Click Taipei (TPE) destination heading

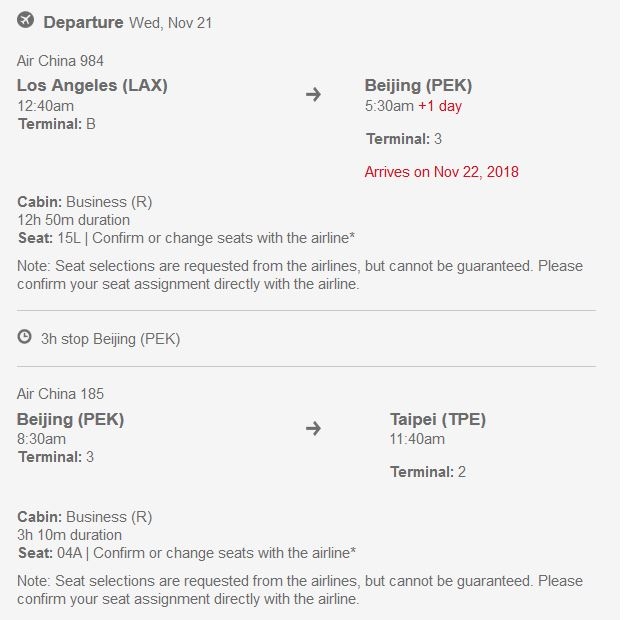438,419
